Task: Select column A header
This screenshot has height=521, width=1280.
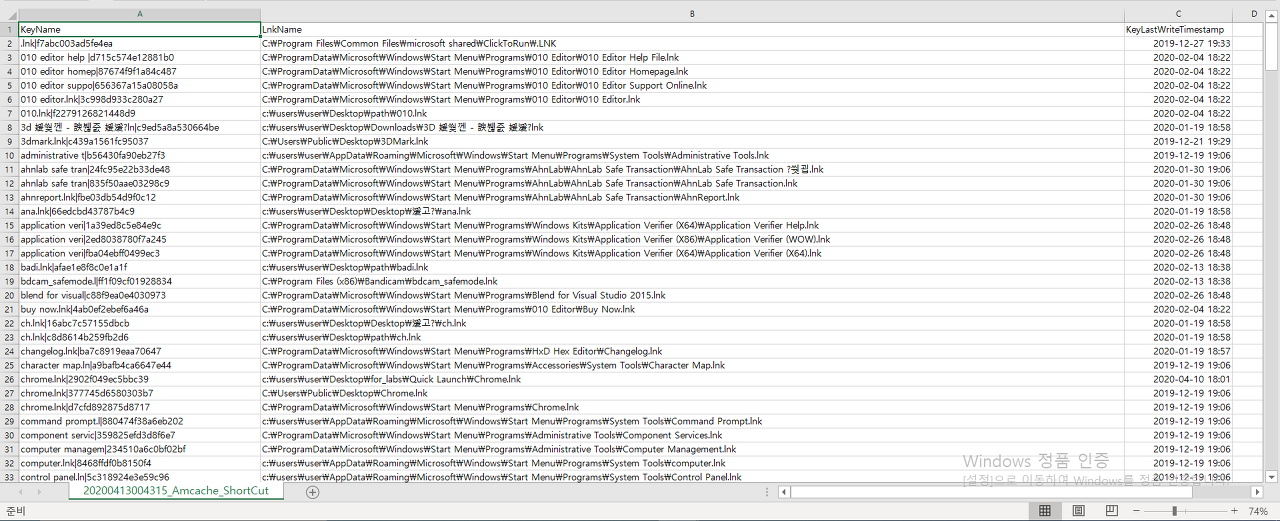Action: [x=139, y=14]
